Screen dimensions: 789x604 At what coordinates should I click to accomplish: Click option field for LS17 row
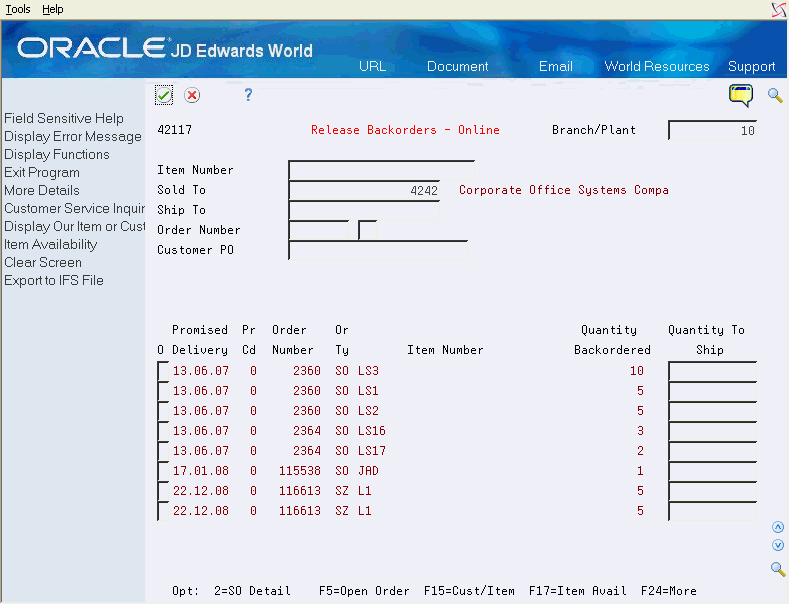[163, 451]
